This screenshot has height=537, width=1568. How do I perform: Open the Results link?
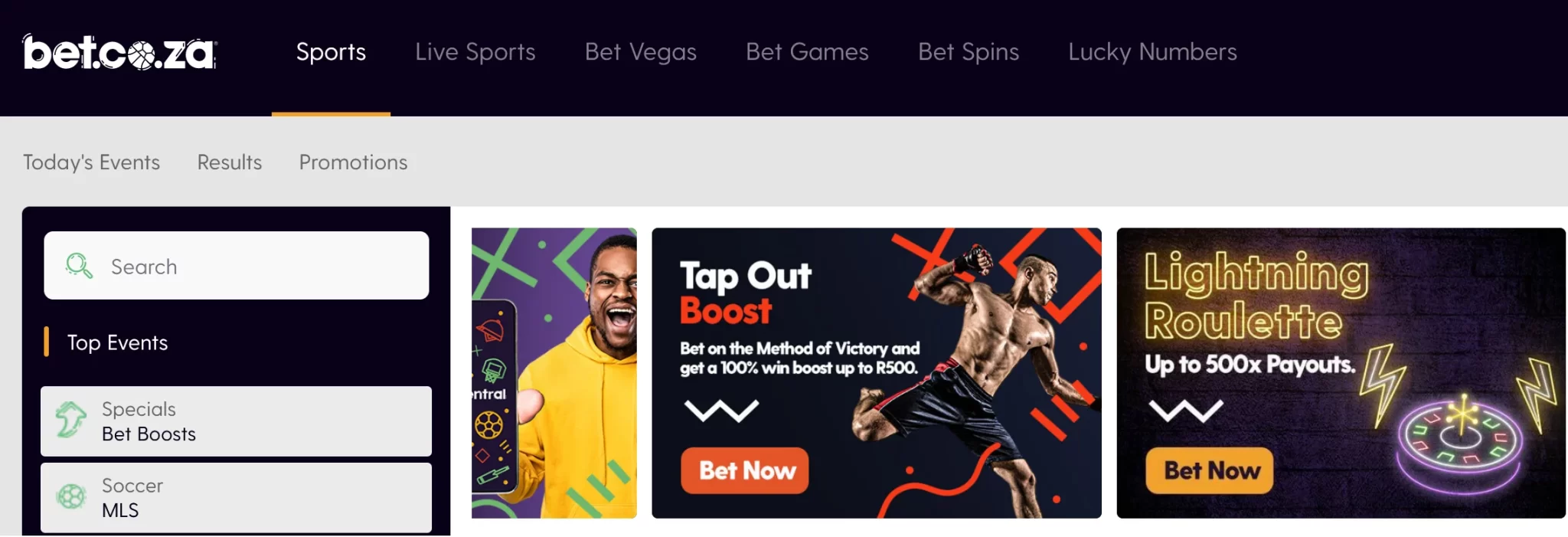(230, 162)
